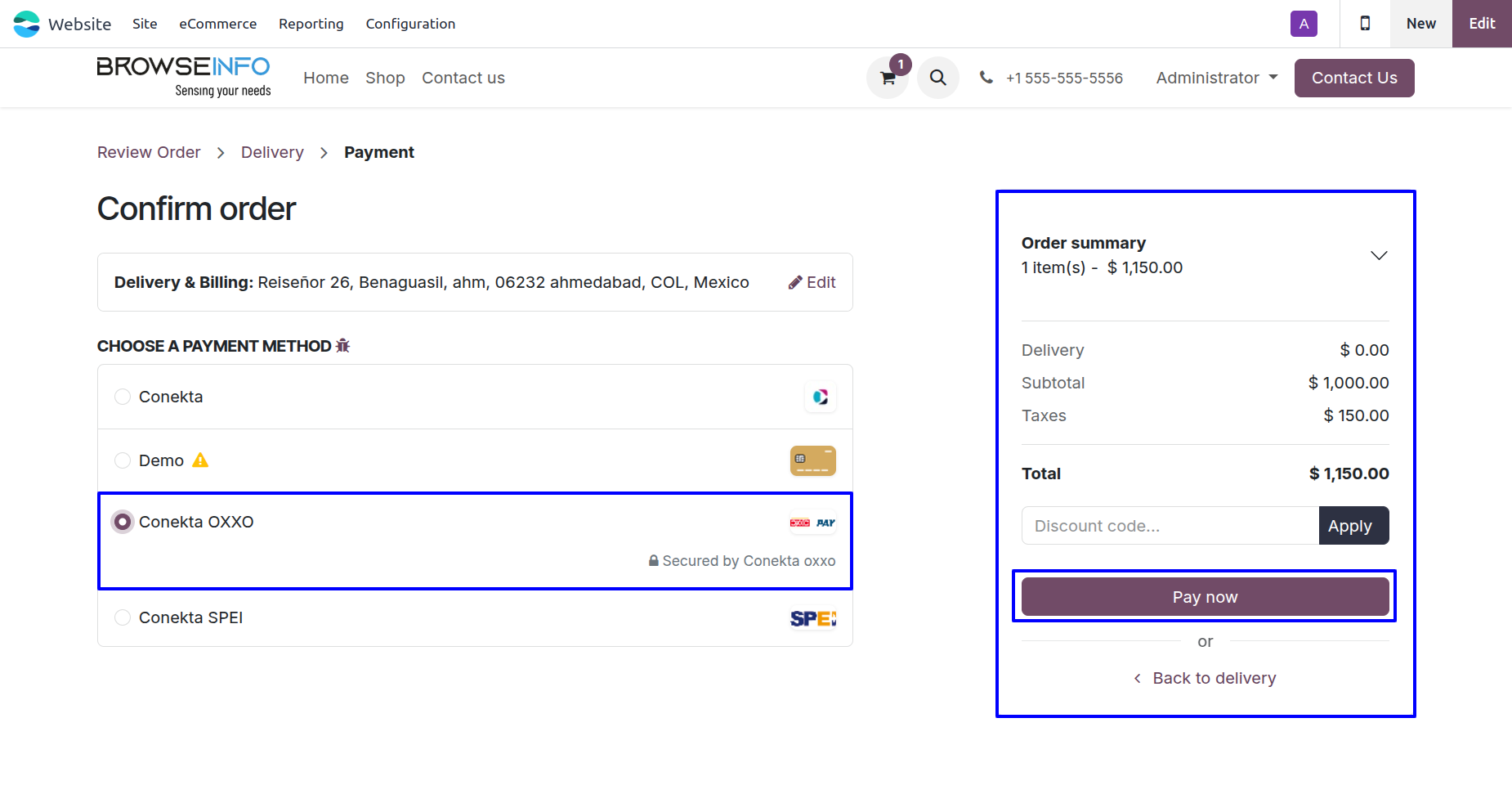This screenshot has height=790, width=1512.
Task: Apply the discount code
Action: click(x=1354, y=526)
